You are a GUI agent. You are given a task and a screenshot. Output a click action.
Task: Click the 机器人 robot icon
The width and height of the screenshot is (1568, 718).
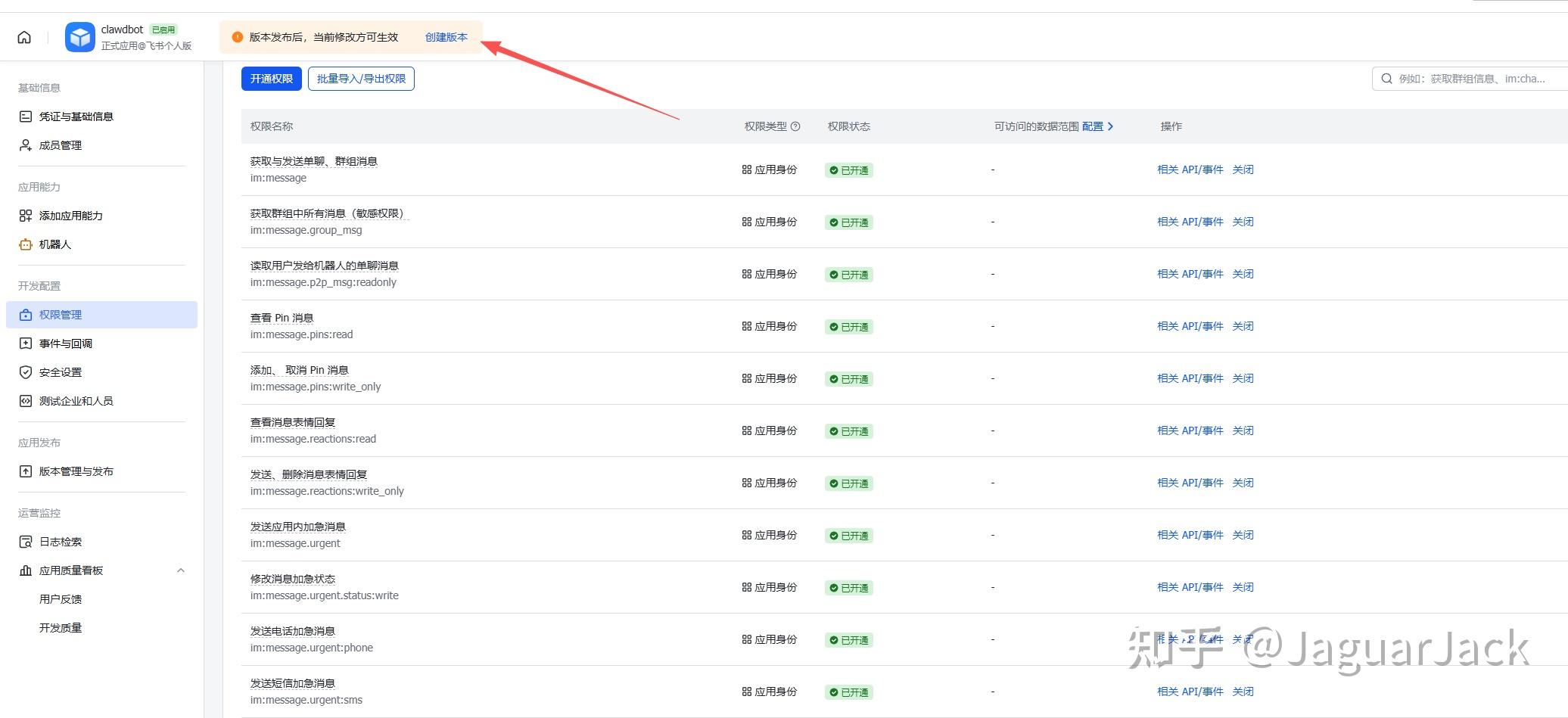click(x=26, y=244)
